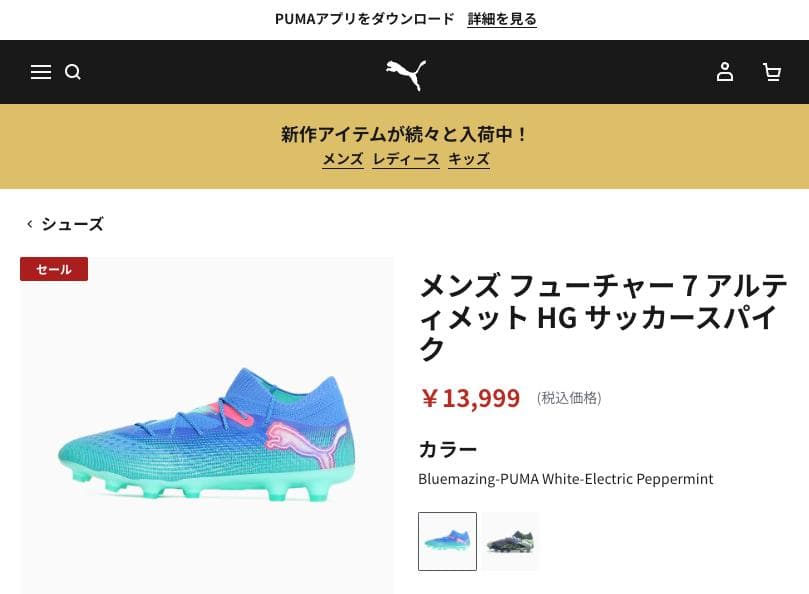Toggle the currently selected blue color variant
This screenshot has width=809, height=594.
pyautogui.click(x=447, y=541)
